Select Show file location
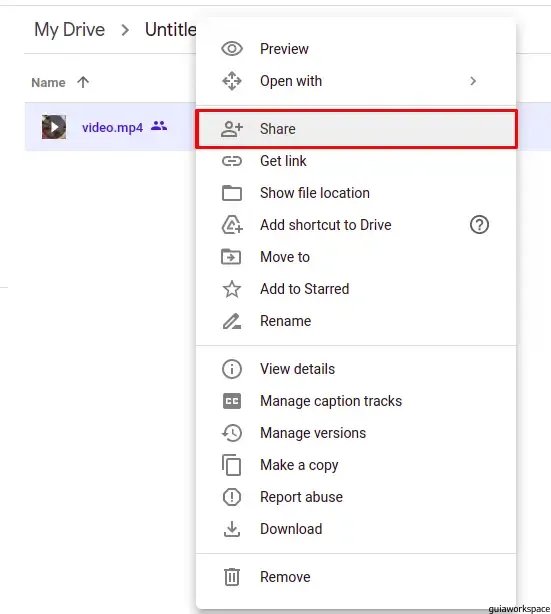The height and width of the screenshot is (614, 551). pos(356,193)
